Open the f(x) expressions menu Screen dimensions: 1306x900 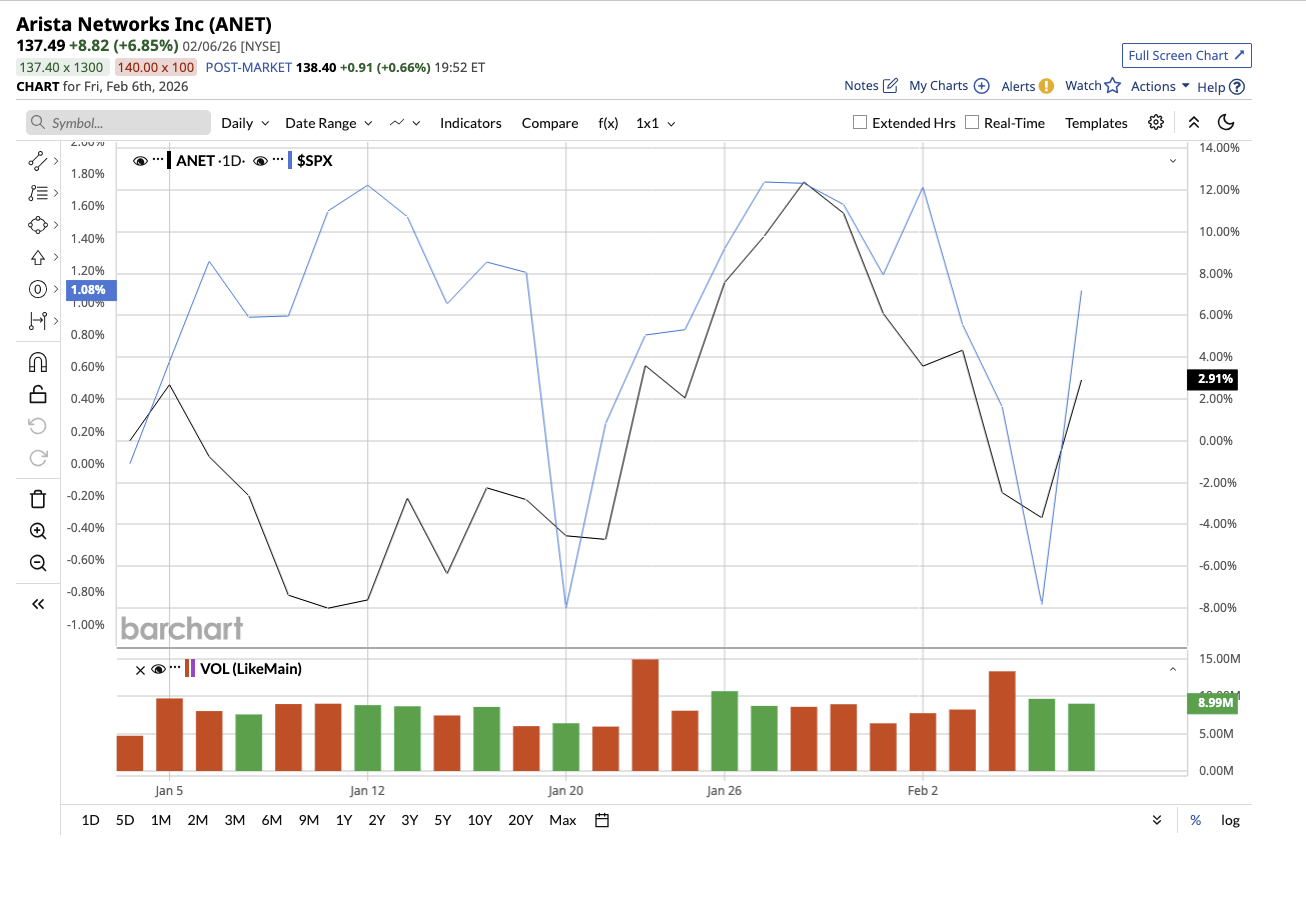[608, 123]
